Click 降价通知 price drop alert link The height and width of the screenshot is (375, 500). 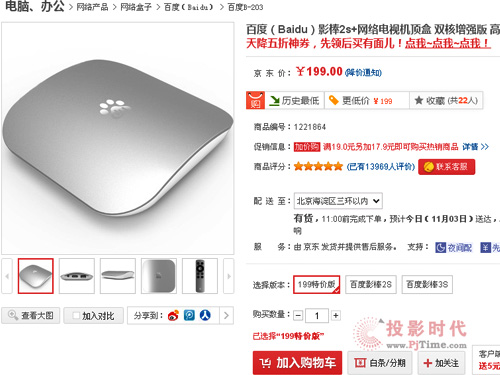coord(363,72)
